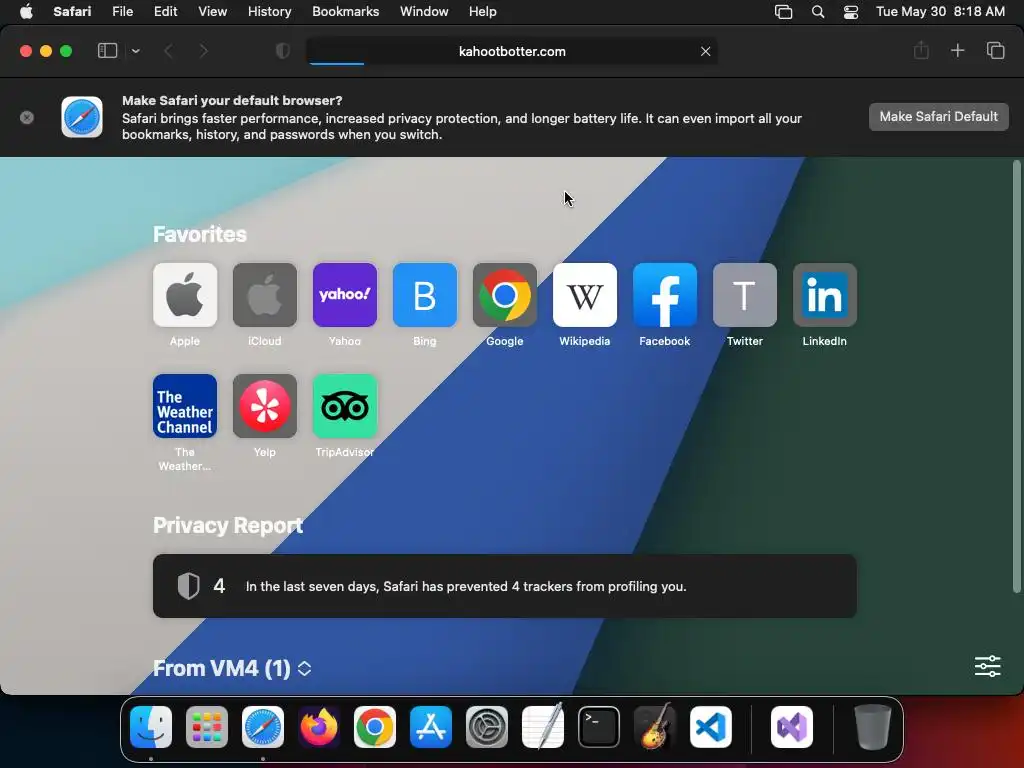This screenshot has height=768, width=1024.
Task: Open Finder from the Dock
Action: coord(151,727)
